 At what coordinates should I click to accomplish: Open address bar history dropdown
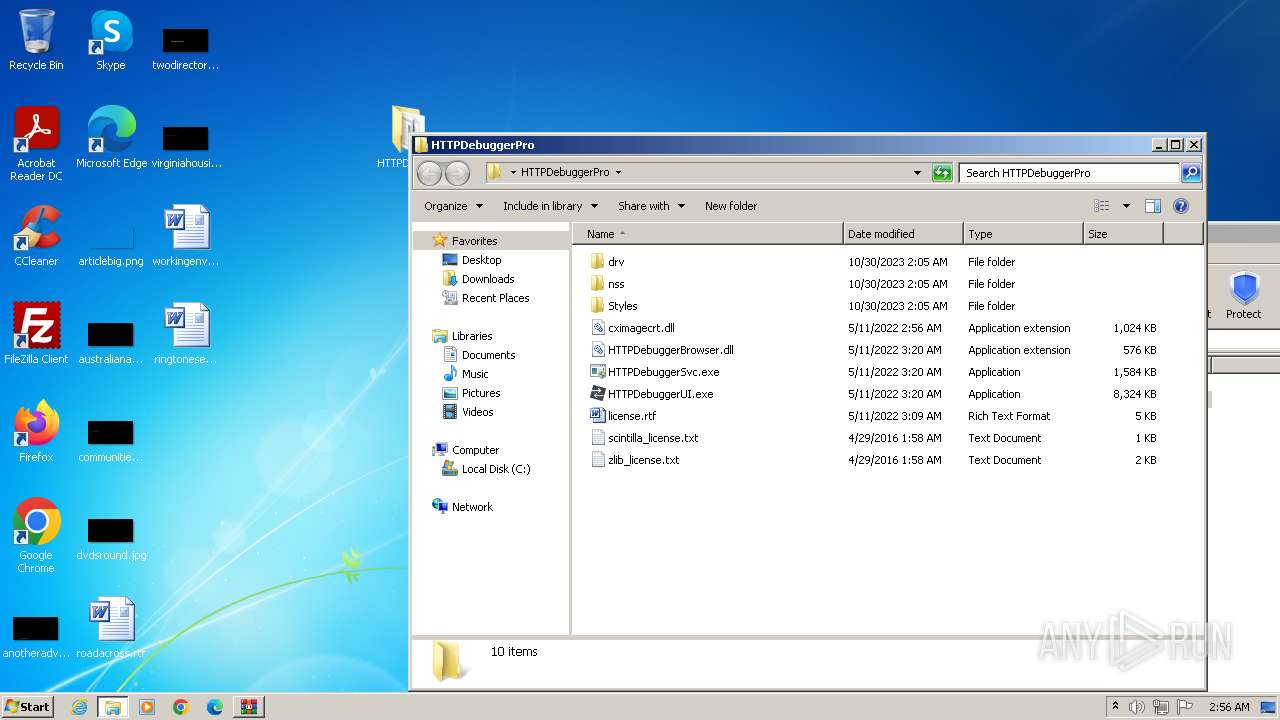917,173
